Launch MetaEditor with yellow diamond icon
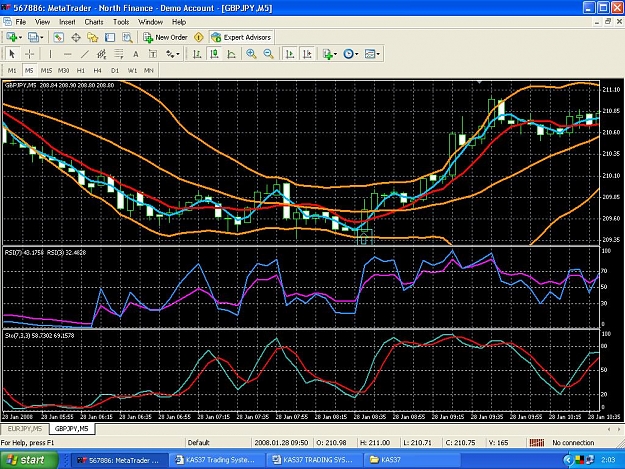The image size is (625, 469). point(199,37)
